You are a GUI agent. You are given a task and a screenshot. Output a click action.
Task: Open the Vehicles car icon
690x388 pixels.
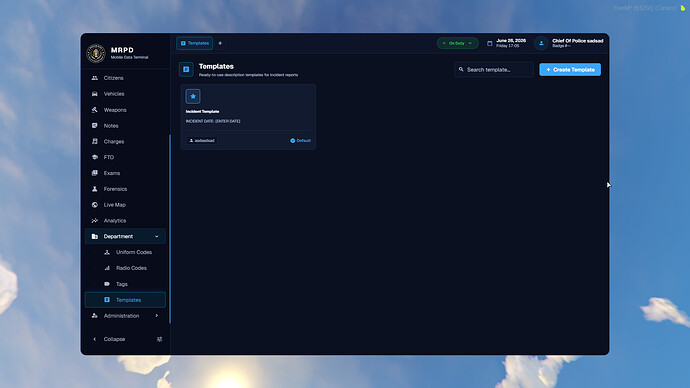click(x=95, y=94)
